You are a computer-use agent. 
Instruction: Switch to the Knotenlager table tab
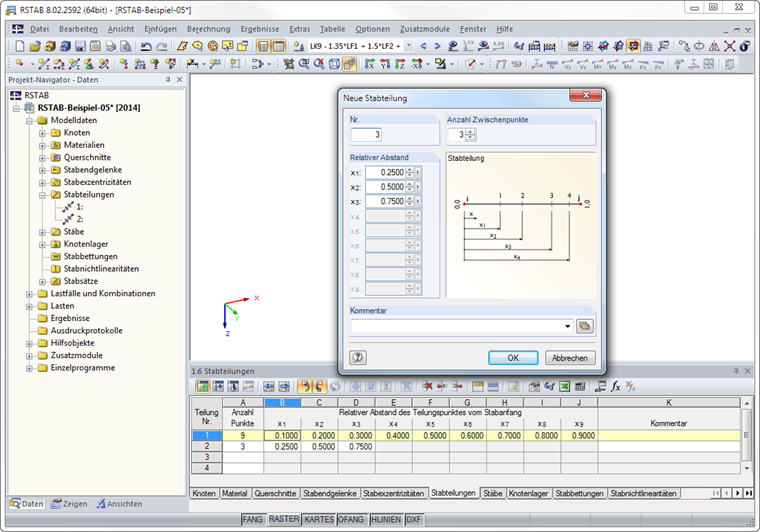(528, 493)
